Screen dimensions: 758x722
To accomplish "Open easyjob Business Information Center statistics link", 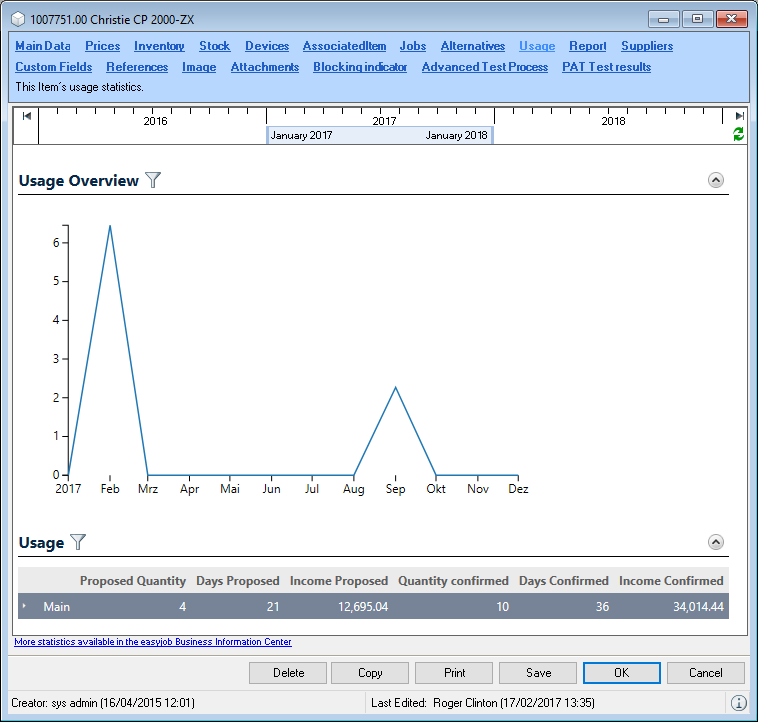I will coord(153,642).
